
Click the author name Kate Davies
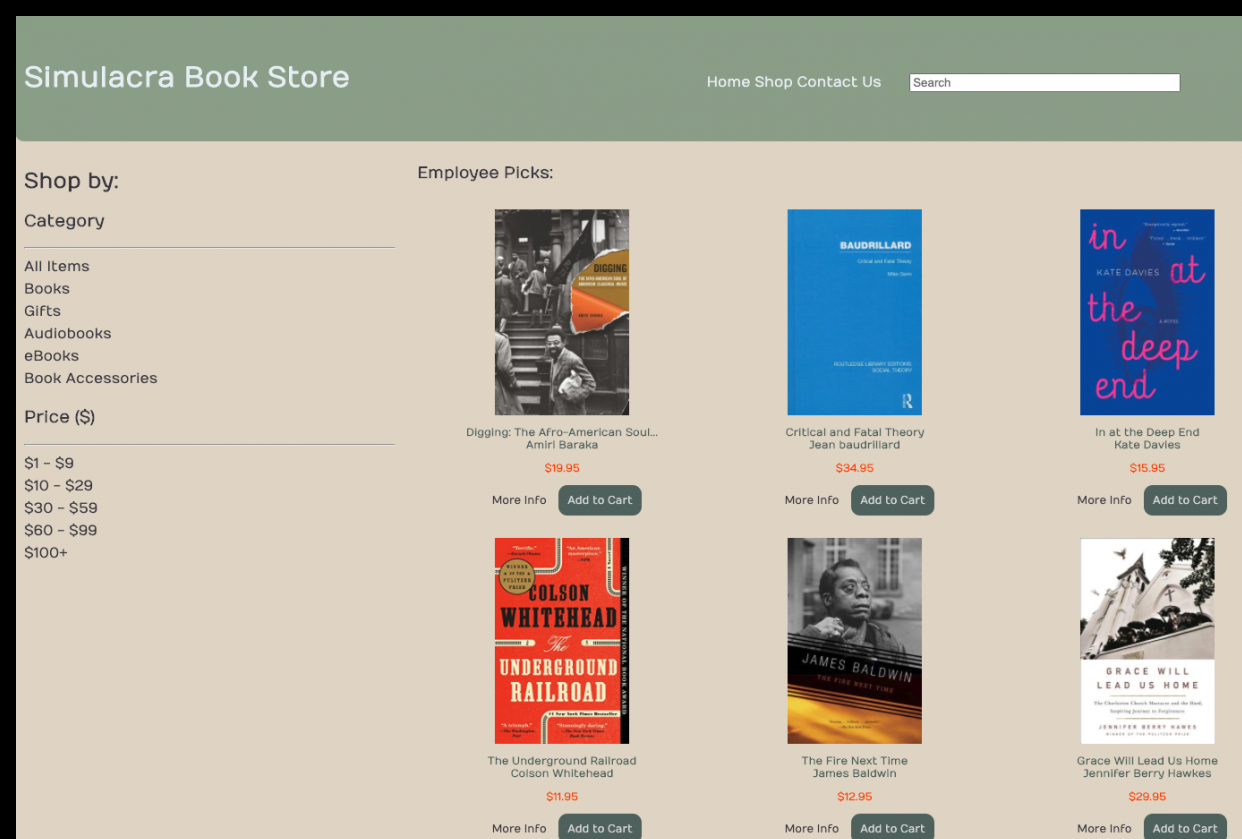tap(1147, 445)
